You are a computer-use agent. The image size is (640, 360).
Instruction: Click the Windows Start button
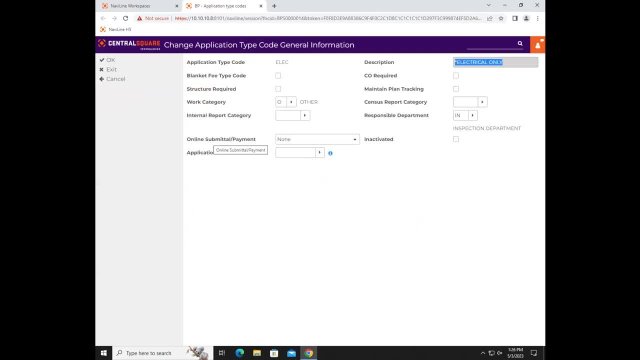point(104,353)
